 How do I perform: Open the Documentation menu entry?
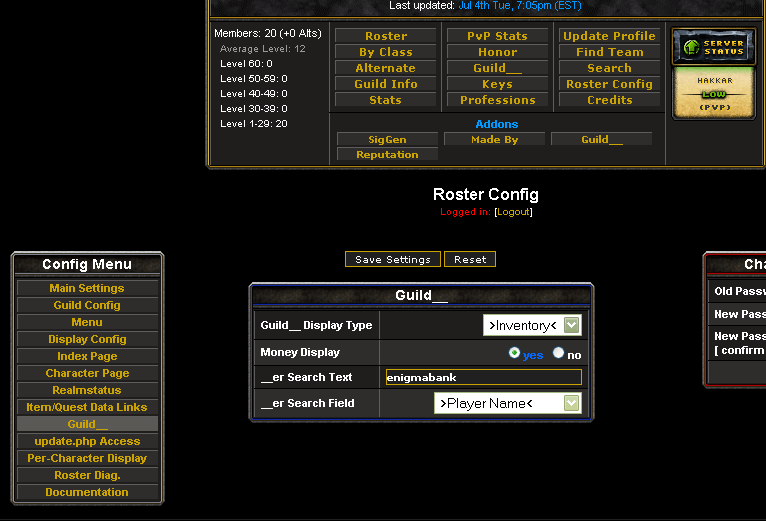click(x=87, y=492)
